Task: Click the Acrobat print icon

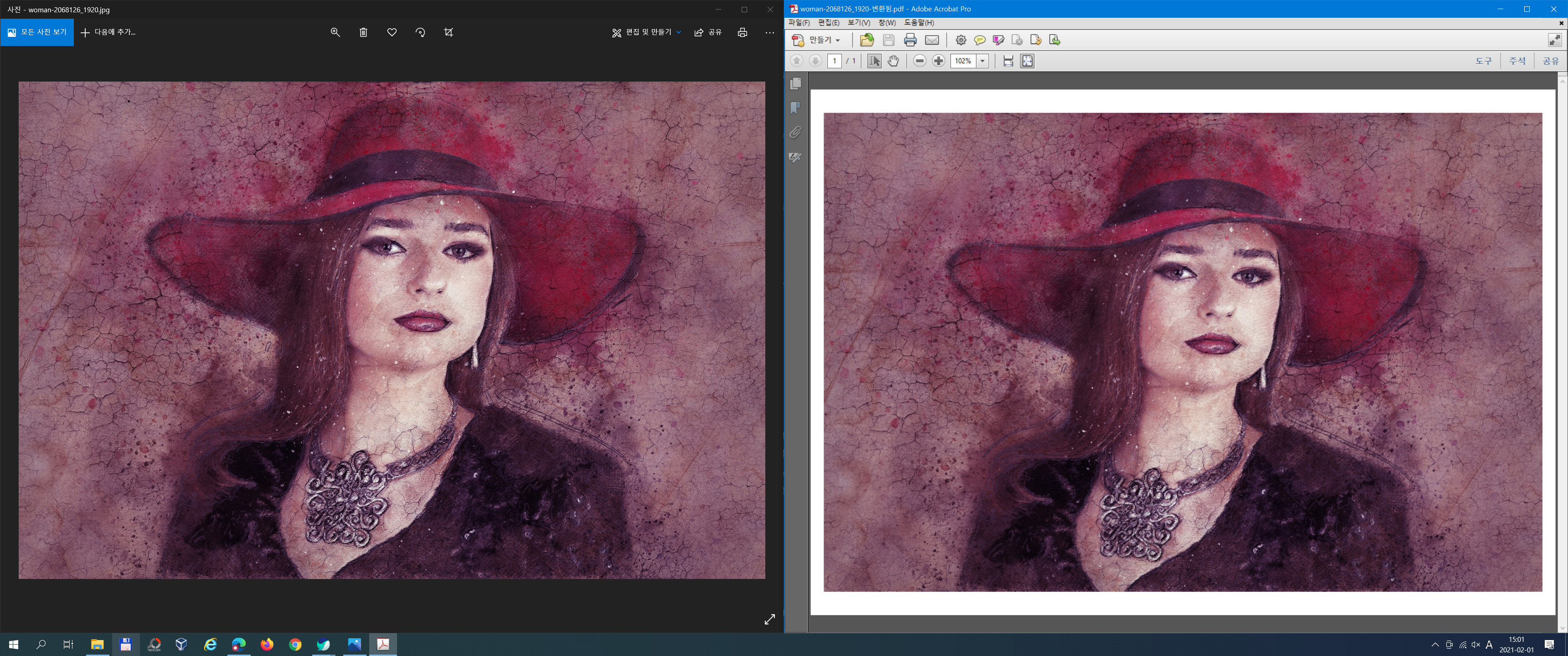Action: click(x=910, y=40)
